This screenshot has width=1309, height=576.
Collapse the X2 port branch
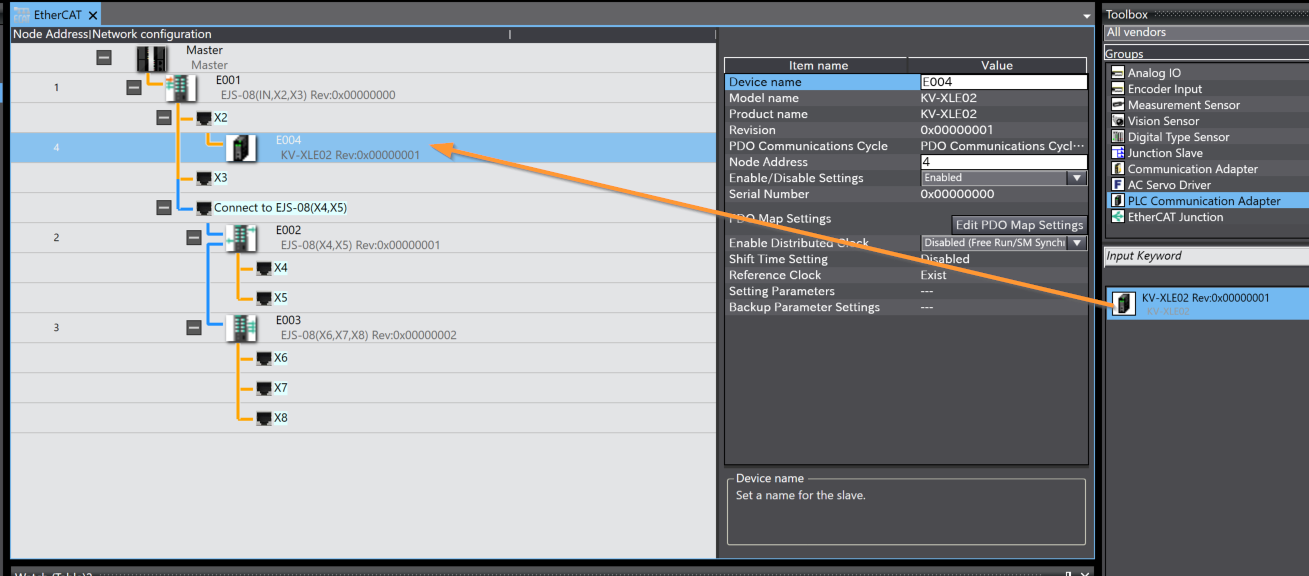(x=164, y=118)
